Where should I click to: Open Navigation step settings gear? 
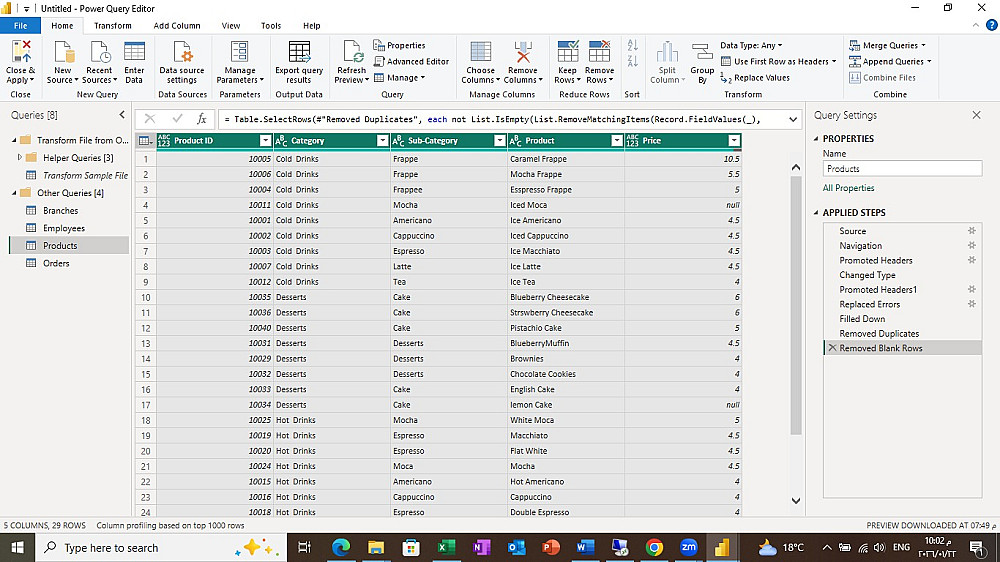click(971, 246)
